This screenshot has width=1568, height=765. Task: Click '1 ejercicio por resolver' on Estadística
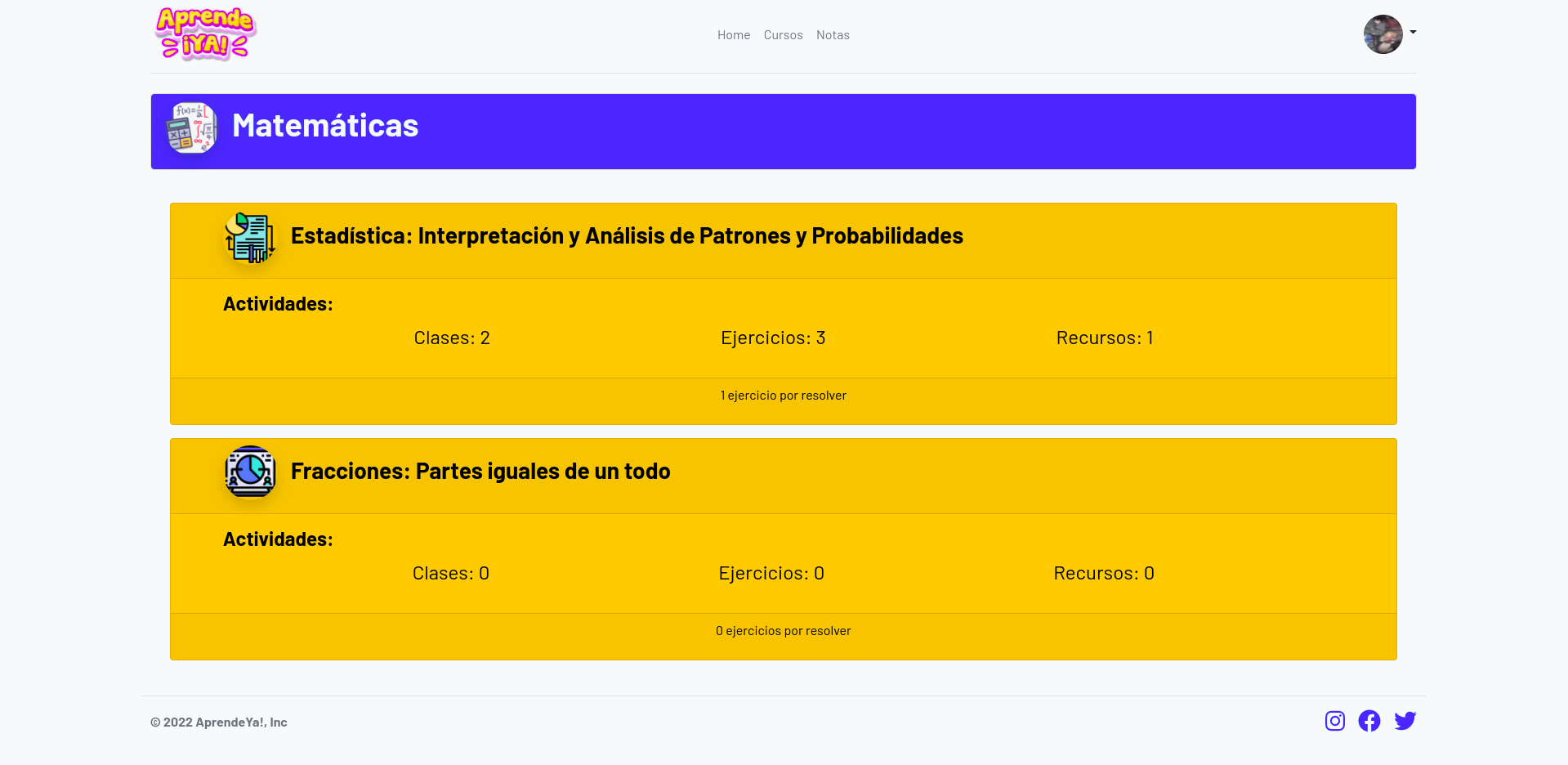point(783,395)
